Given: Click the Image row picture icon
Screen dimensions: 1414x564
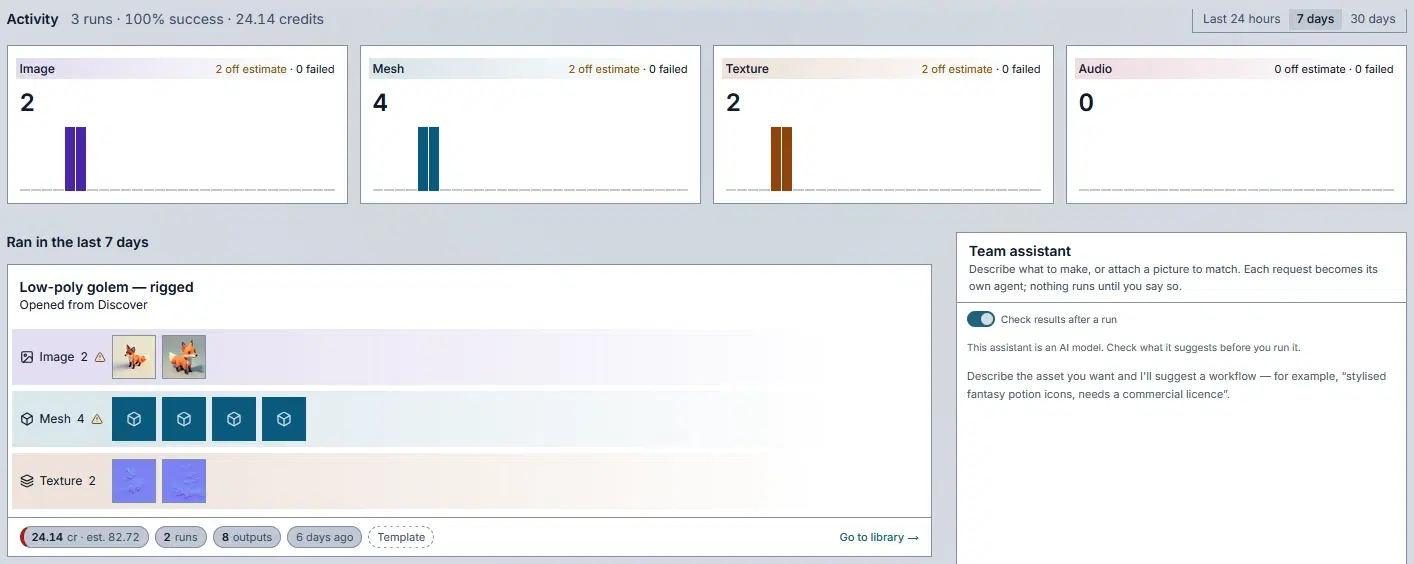Looking at the screenshot, I should pyautogui.click(x=27, y=357).
